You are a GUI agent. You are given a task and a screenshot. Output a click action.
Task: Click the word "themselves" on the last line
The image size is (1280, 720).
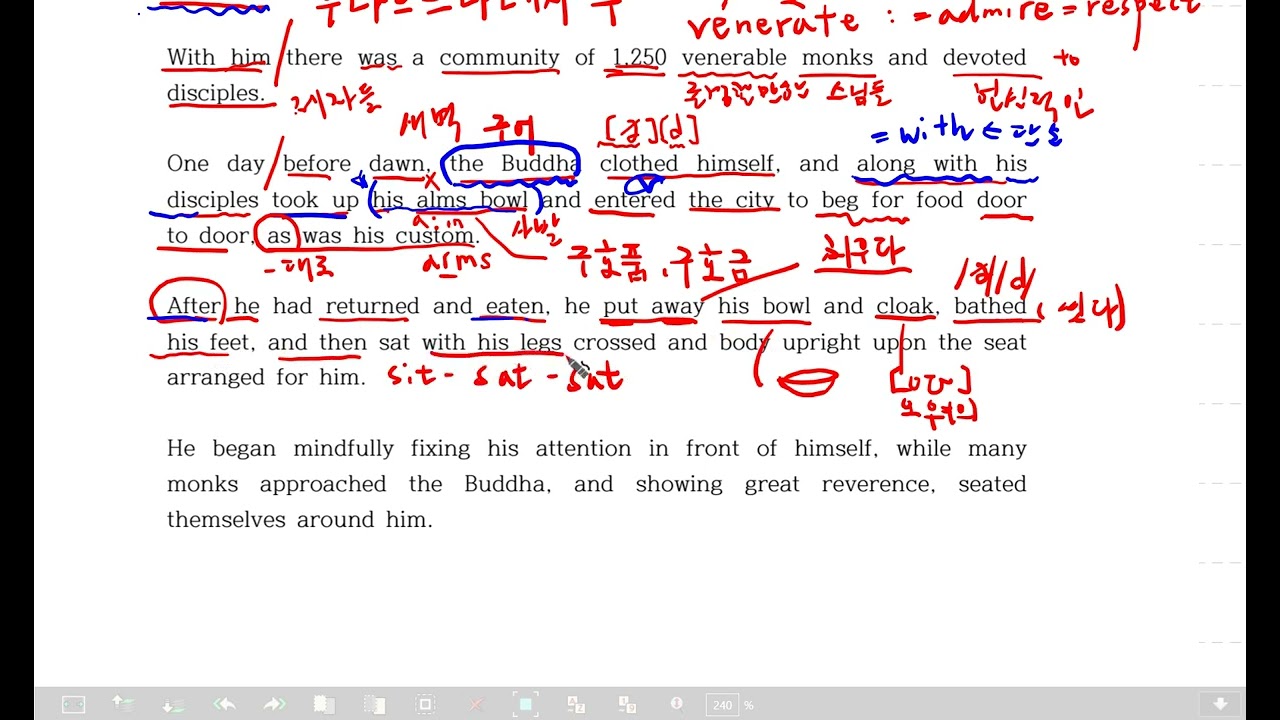(x=226, y=520)
